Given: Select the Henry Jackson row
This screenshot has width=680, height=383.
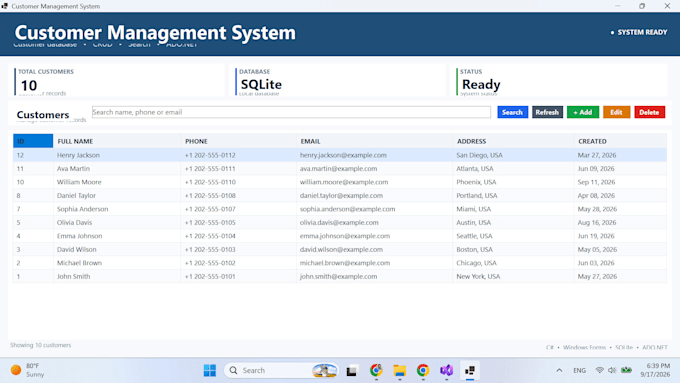Looking at the screenshot, I should pyautogui.click(x=340, y=155).
